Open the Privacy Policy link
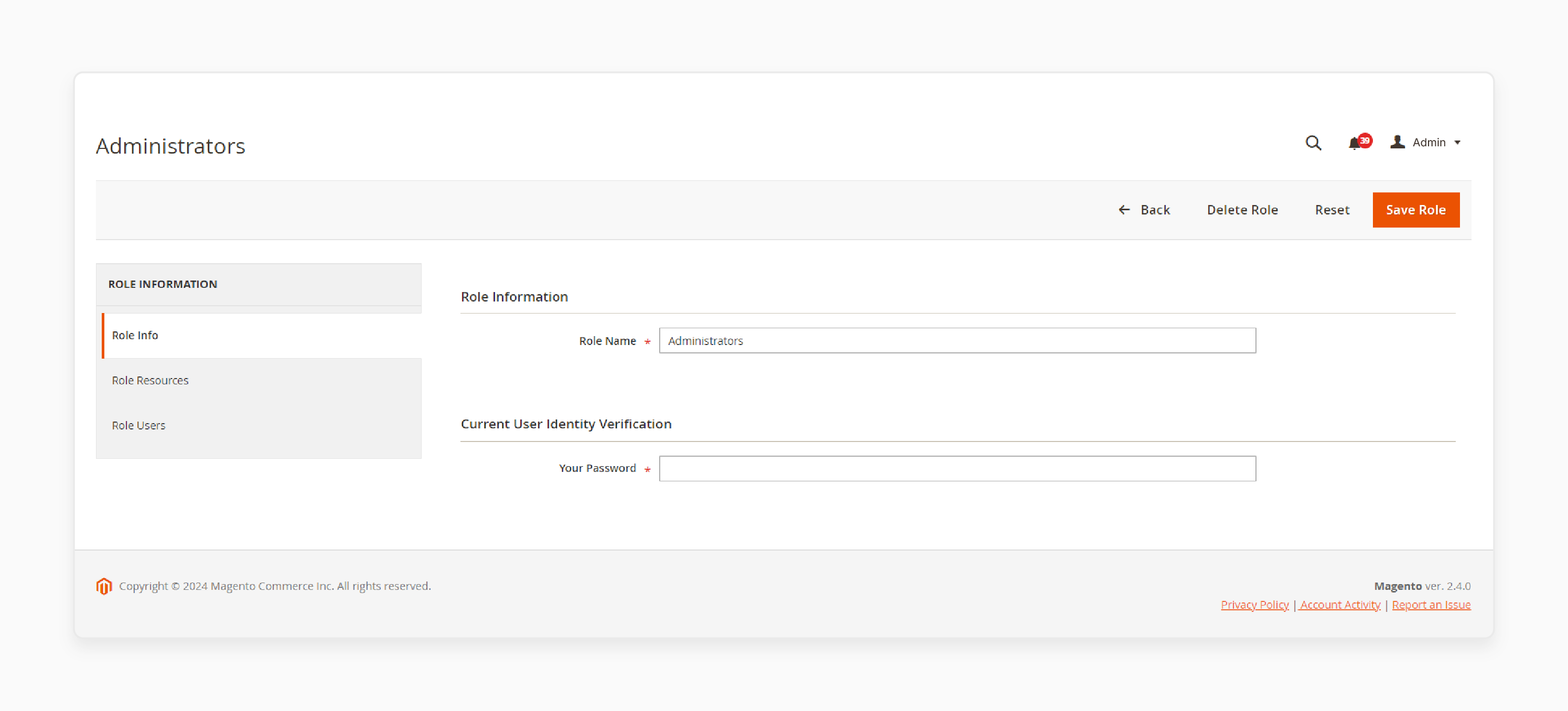1568x711 pixels. click(1254, 605)
